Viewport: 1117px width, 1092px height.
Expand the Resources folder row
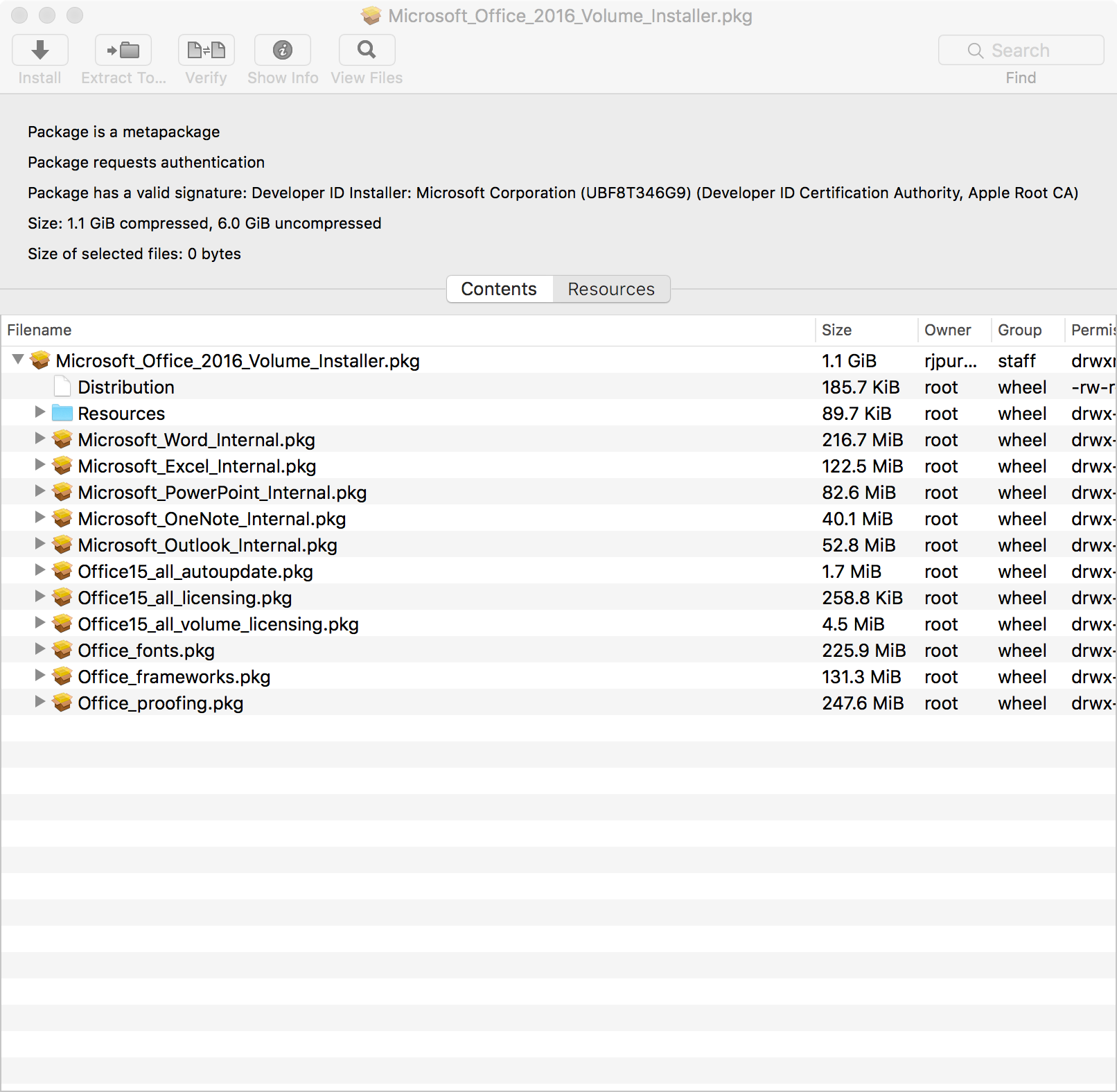[40, 412]
